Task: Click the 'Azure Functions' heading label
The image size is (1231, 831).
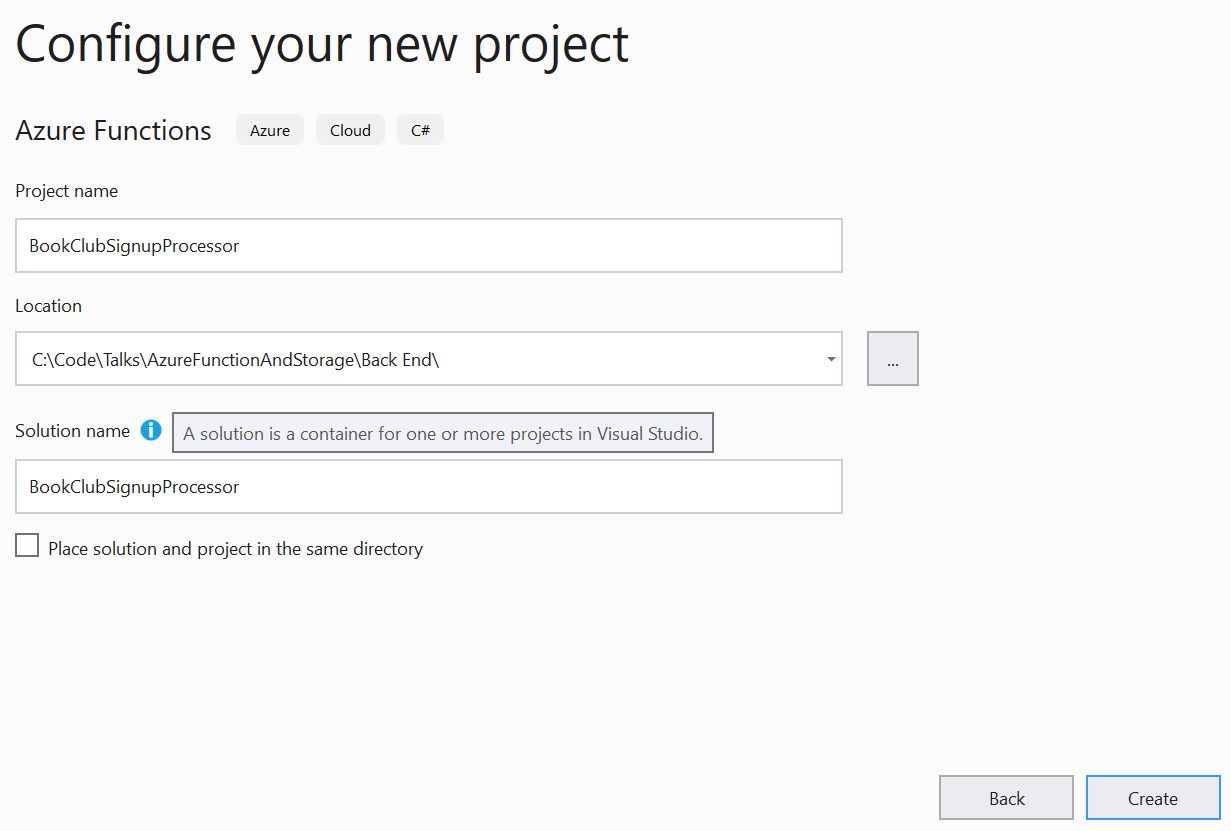Action: pyautogui.click(x=112, y=130)
